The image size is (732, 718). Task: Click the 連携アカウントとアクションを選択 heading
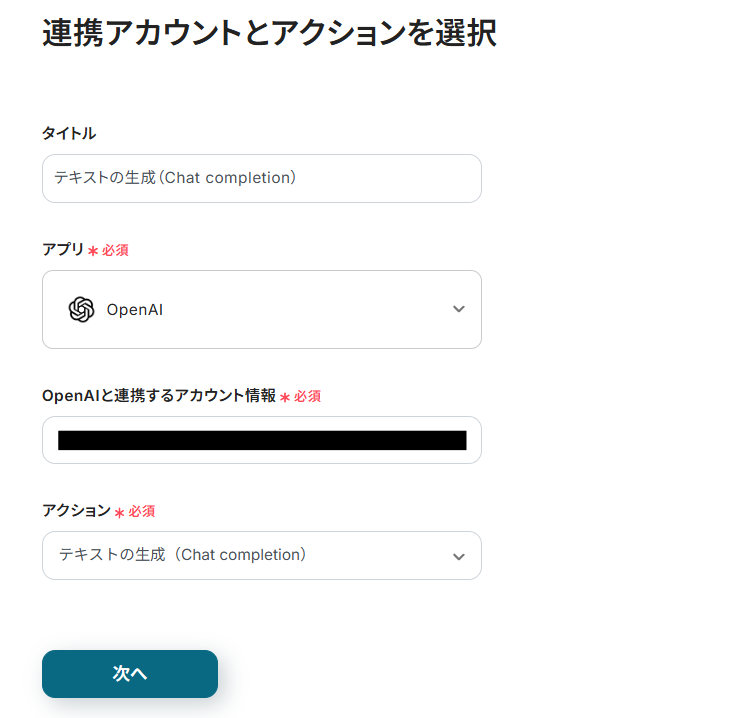pos(269,33)
